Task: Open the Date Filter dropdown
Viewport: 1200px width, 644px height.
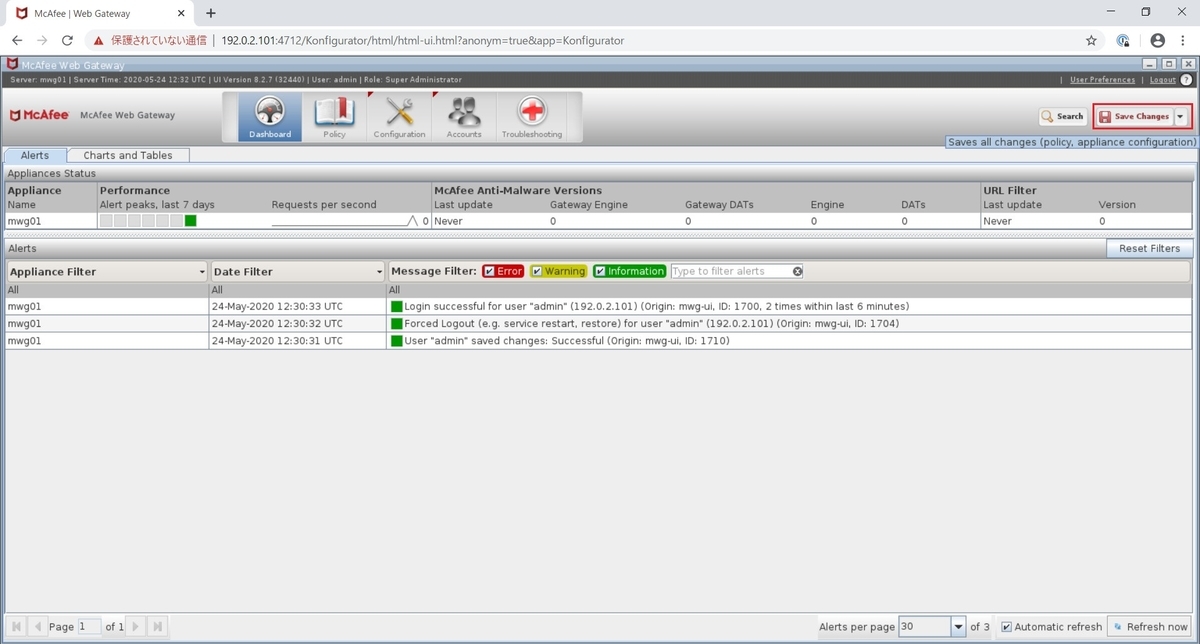Action: (x=297, y=271)
